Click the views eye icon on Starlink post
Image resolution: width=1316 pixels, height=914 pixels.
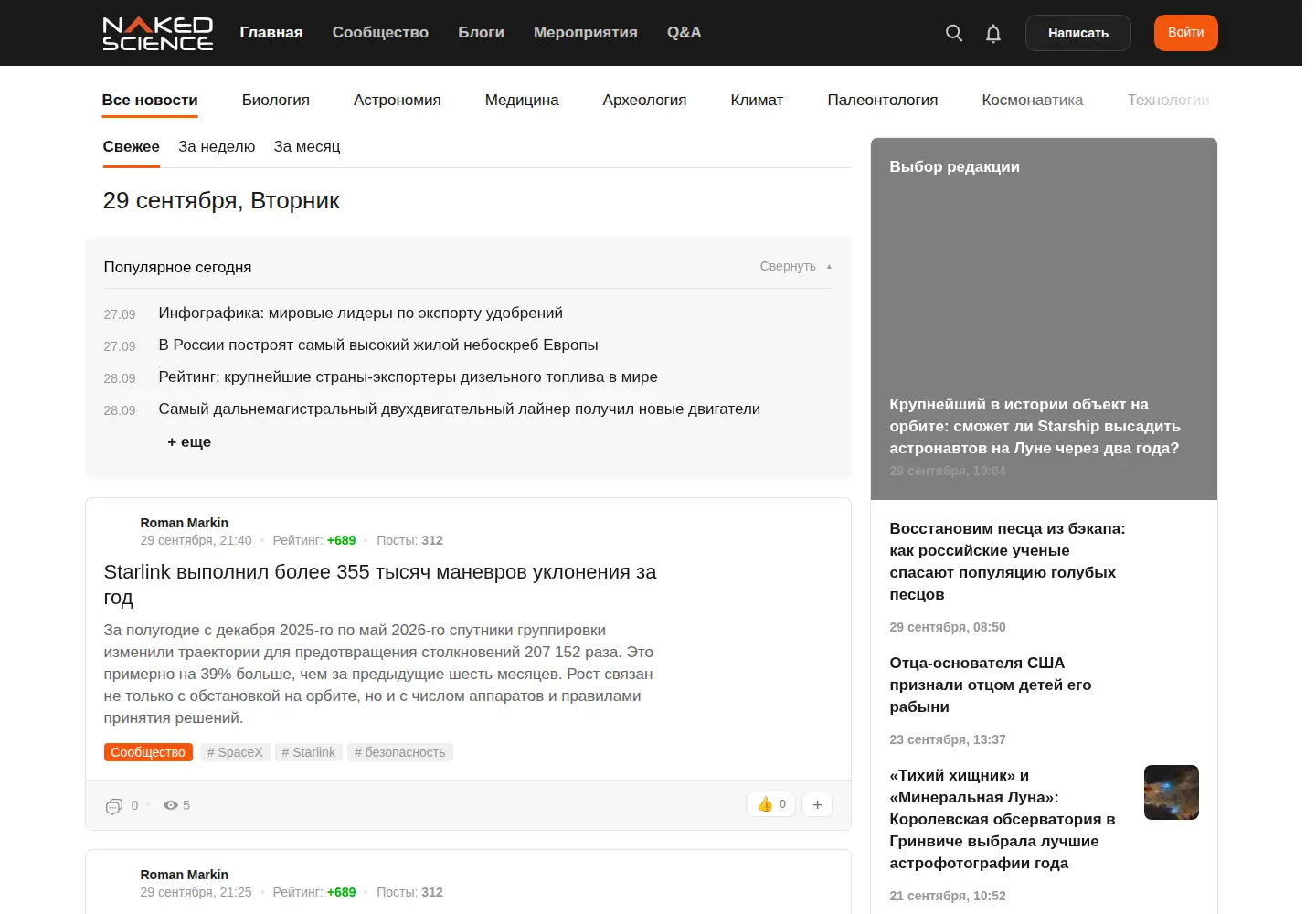(171, 805)
